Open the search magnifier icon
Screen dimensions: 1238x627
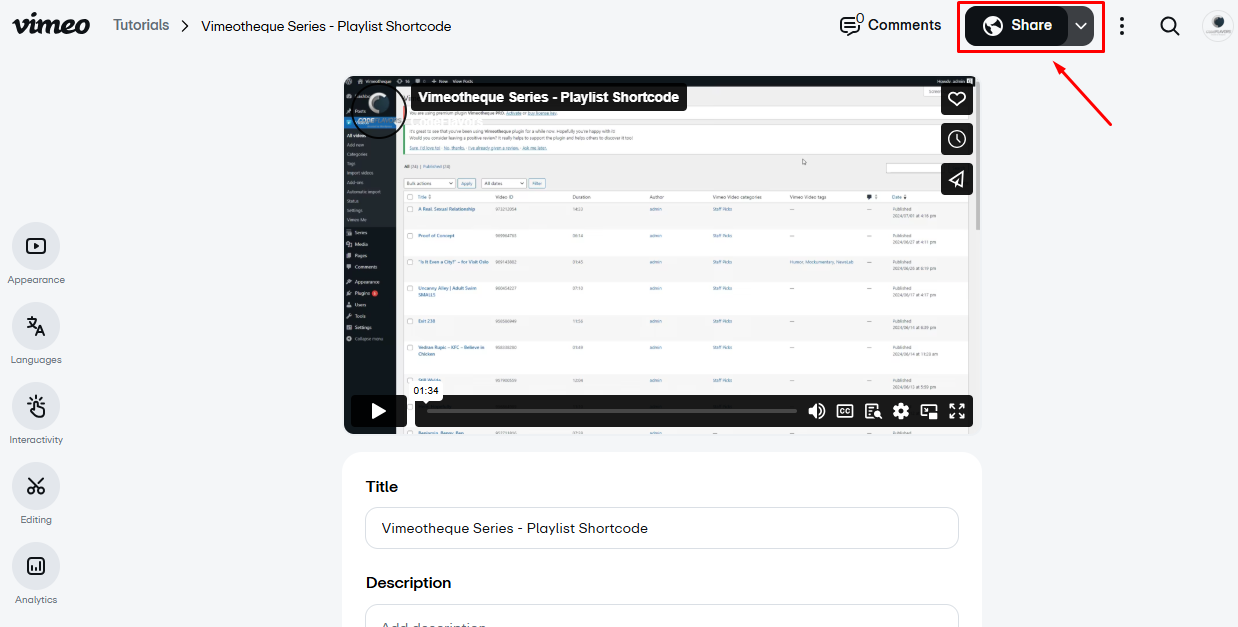(x=1169, y=26)
